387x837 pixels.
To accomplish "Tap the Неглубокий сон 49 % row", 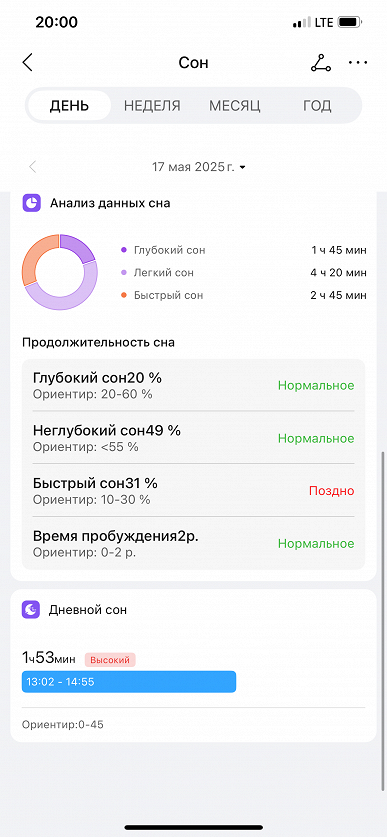I will click(x=193, y=438).
